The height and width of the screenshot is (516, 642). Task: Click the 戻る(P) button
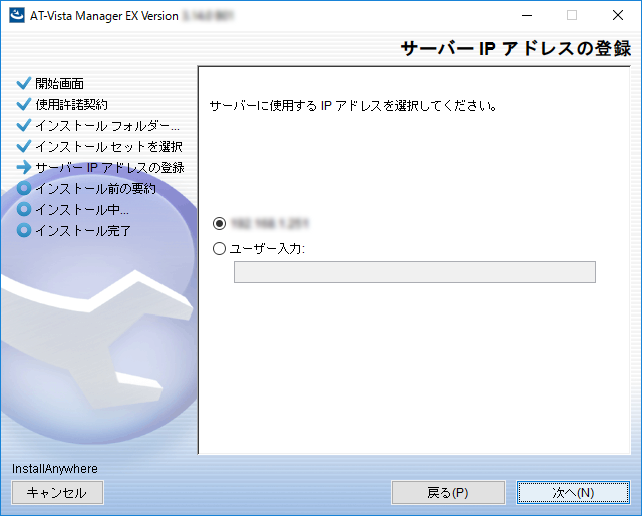tap(448, 492)
